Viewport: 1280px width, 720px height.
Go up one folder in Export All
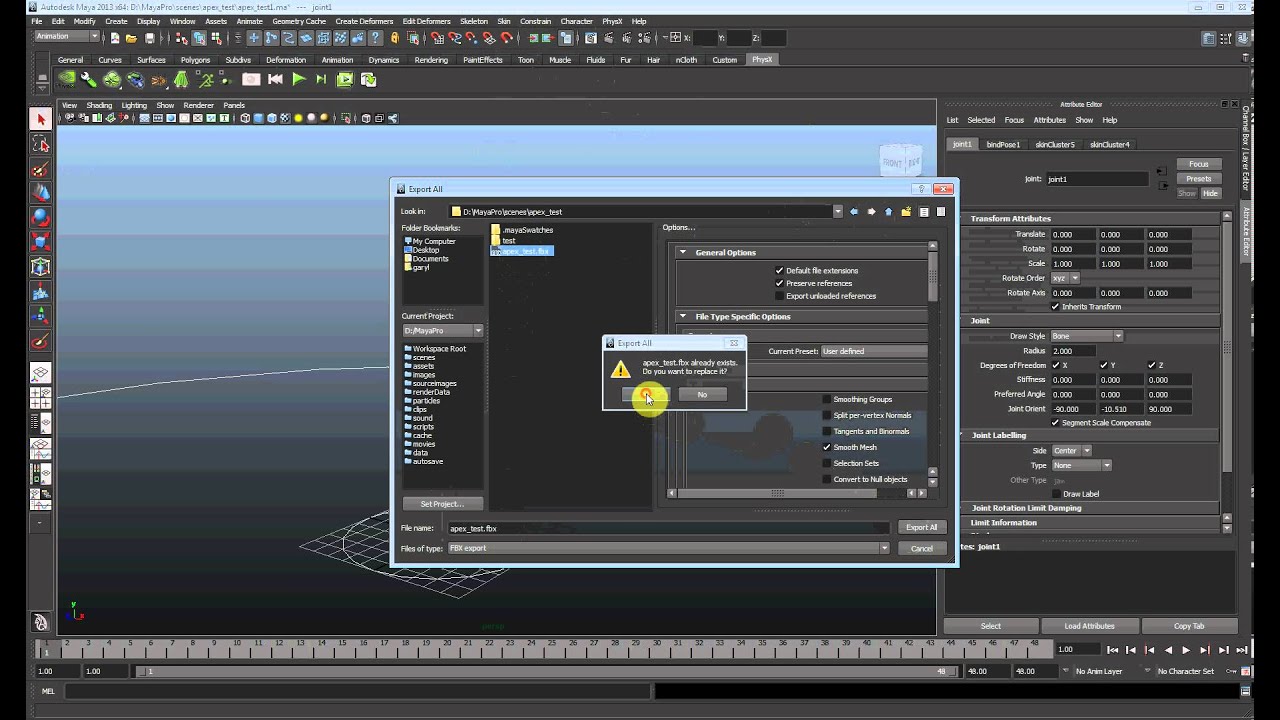point(888,212)
